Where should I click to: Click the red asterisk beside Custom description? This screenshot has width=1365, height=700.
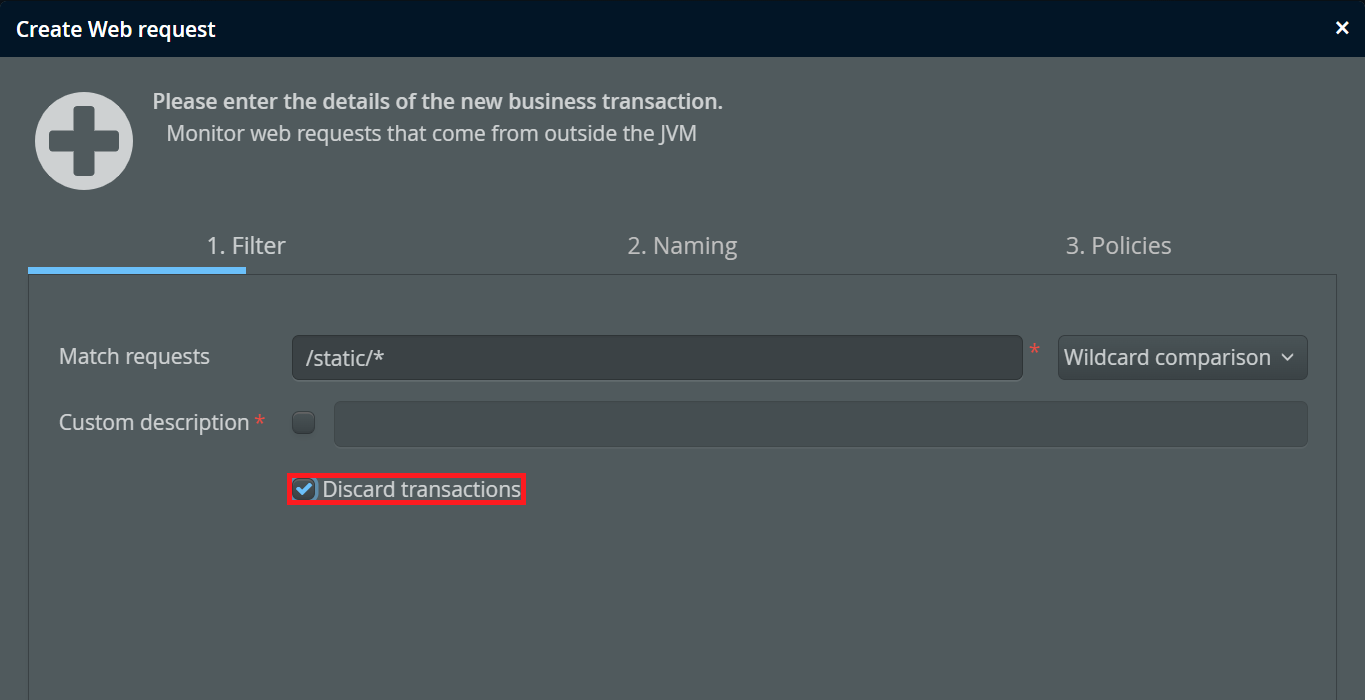pos(260,422)
